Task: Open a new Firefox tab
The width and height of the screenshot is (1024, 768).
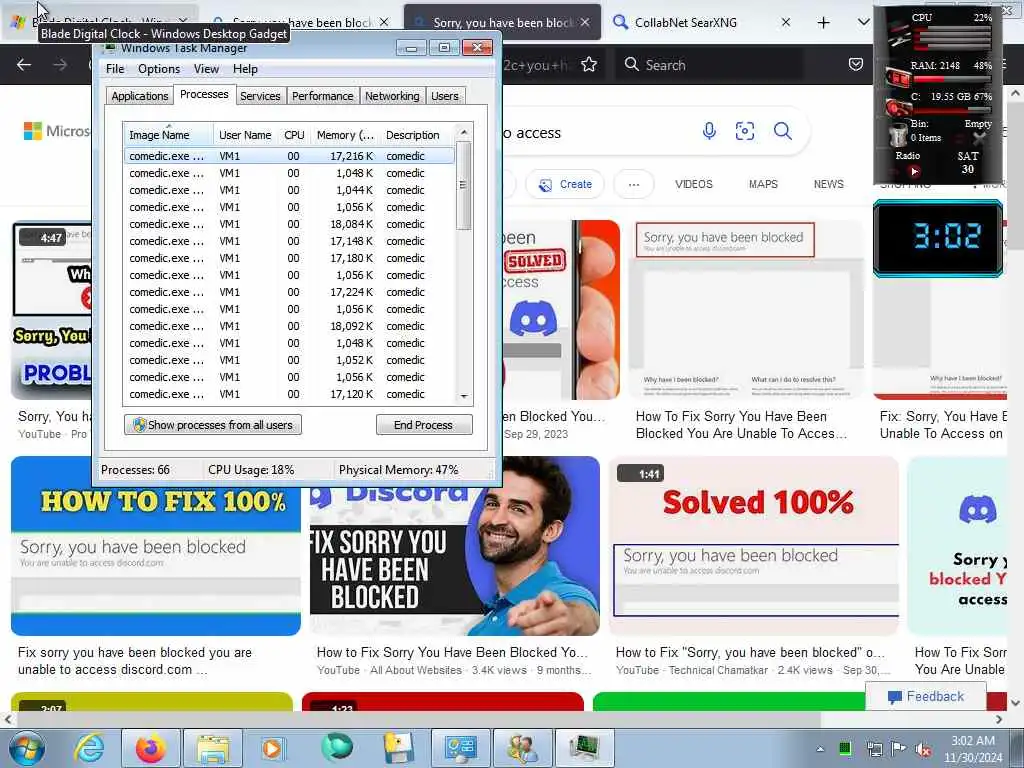Action: coord(824,22)
